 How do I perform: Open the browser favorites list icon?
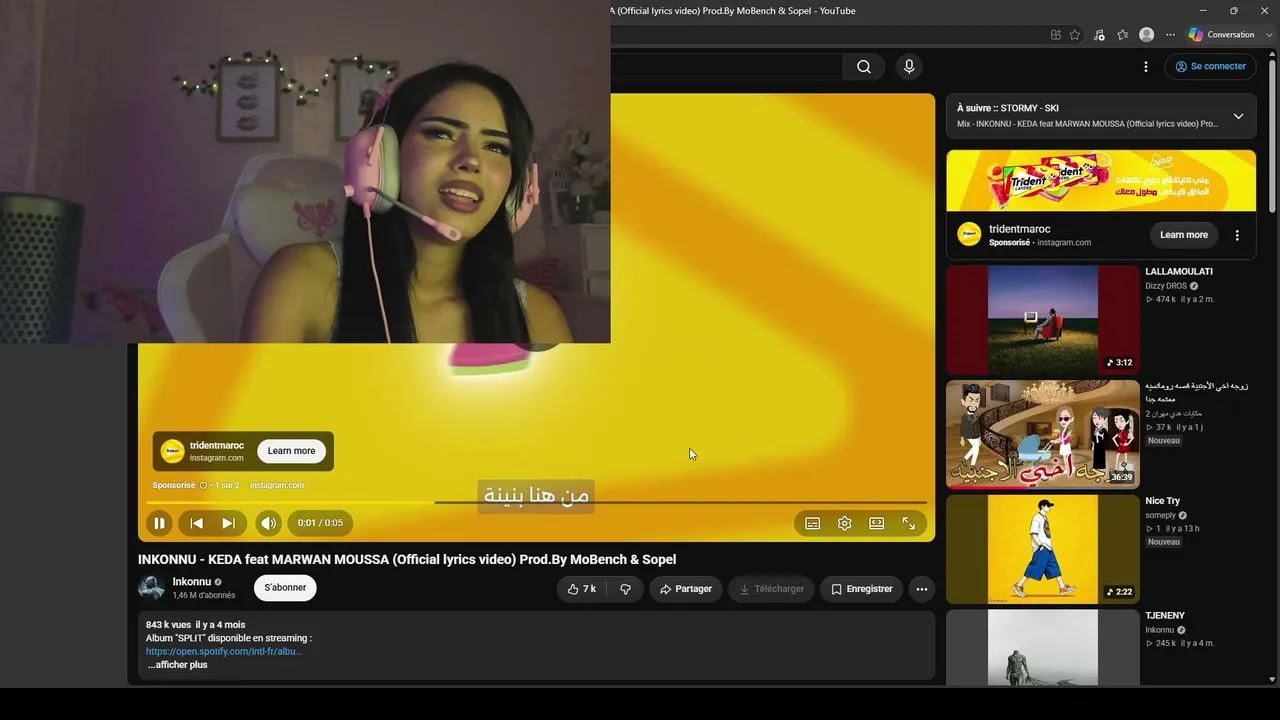(1123, 34)
